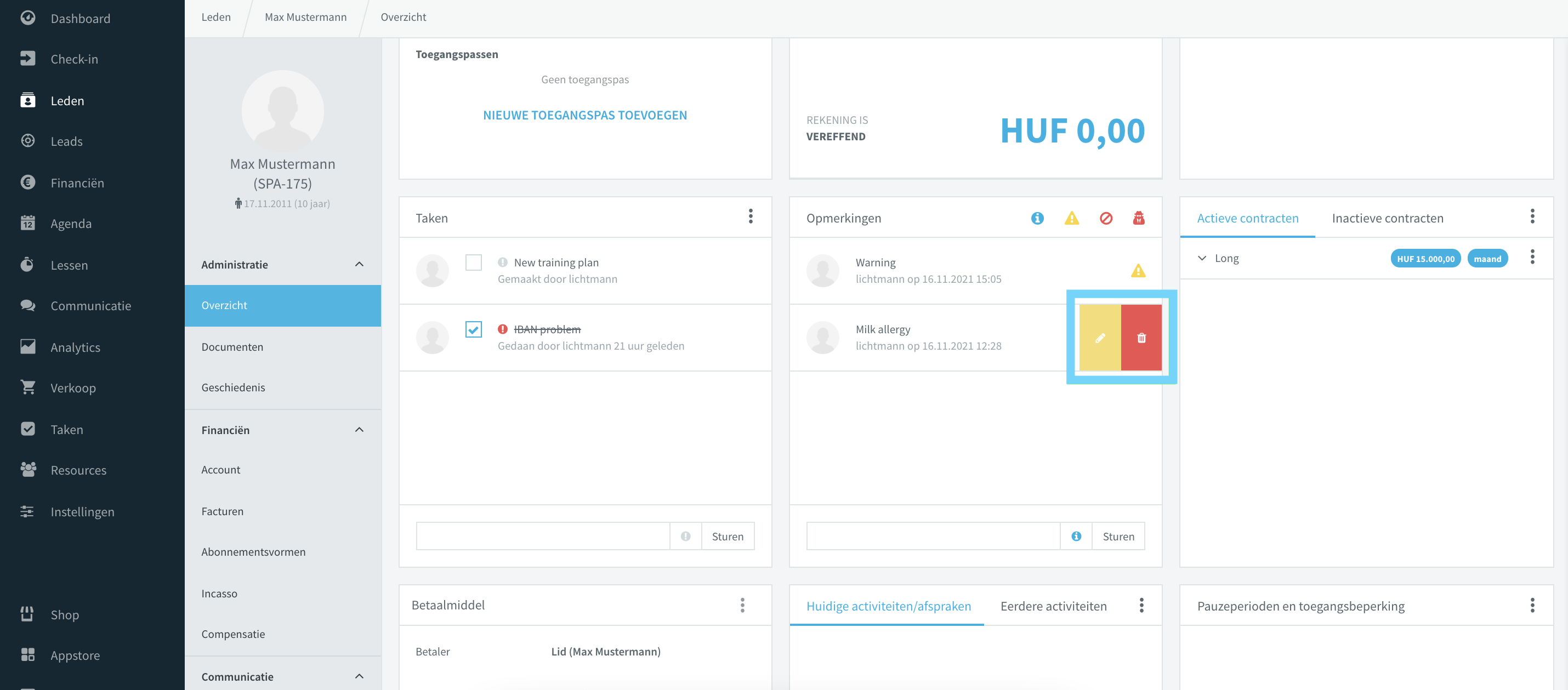Check the New training plan task checkbox

(473, 263)
